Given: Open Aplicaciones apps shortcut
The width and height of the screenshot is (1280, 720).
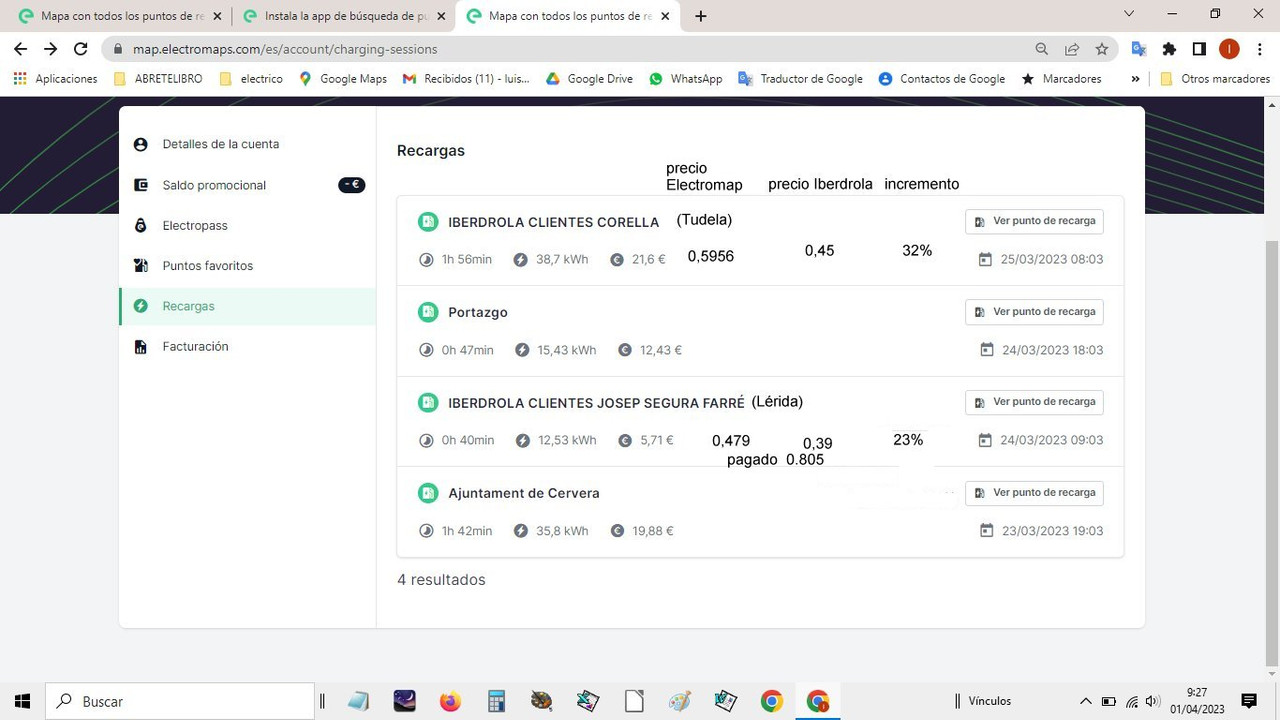Looking at the screenshot, I should pos(56,79).
